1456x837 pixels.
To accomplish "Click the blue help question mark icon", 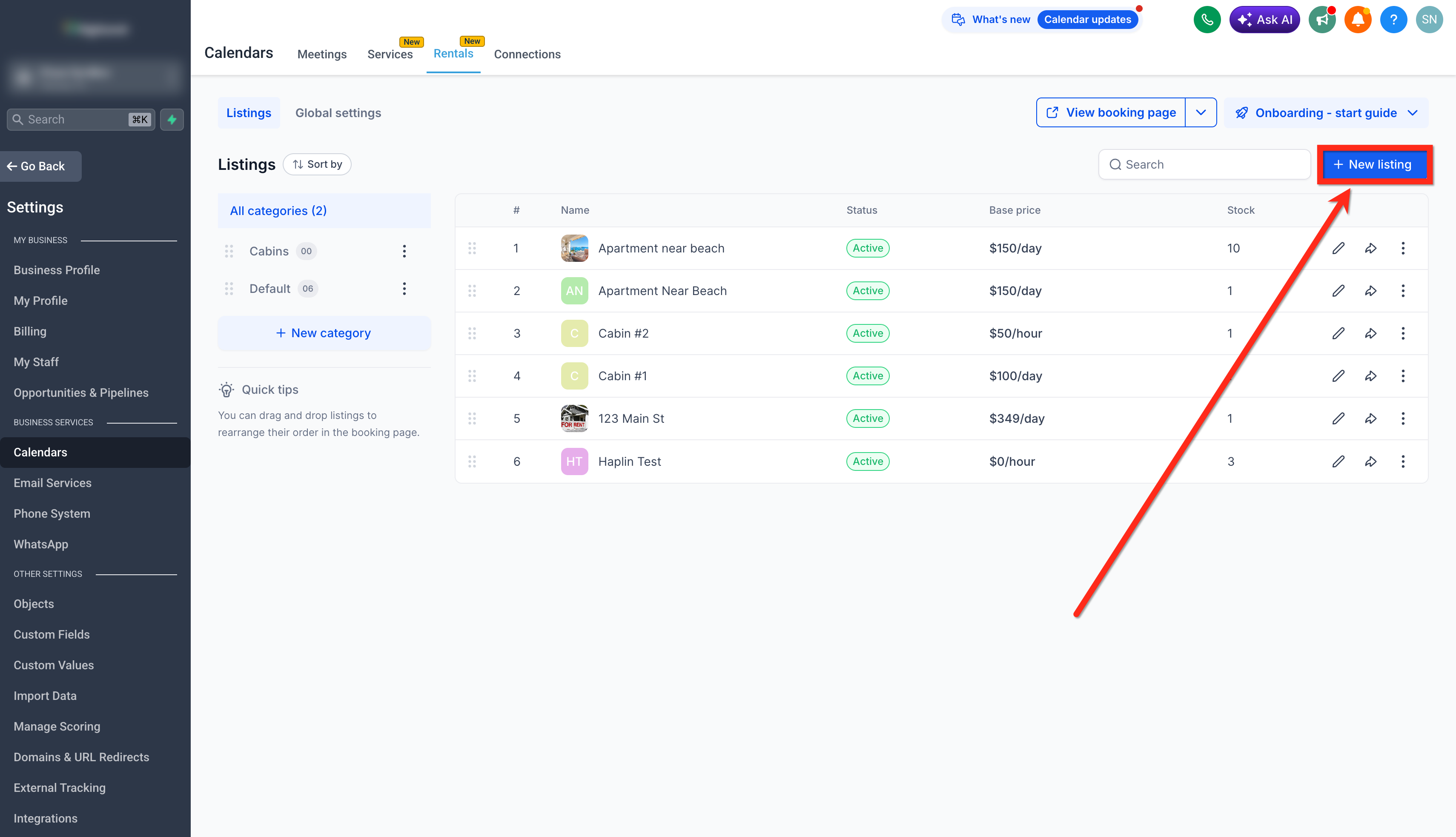I will click(x=1393, y=20).
